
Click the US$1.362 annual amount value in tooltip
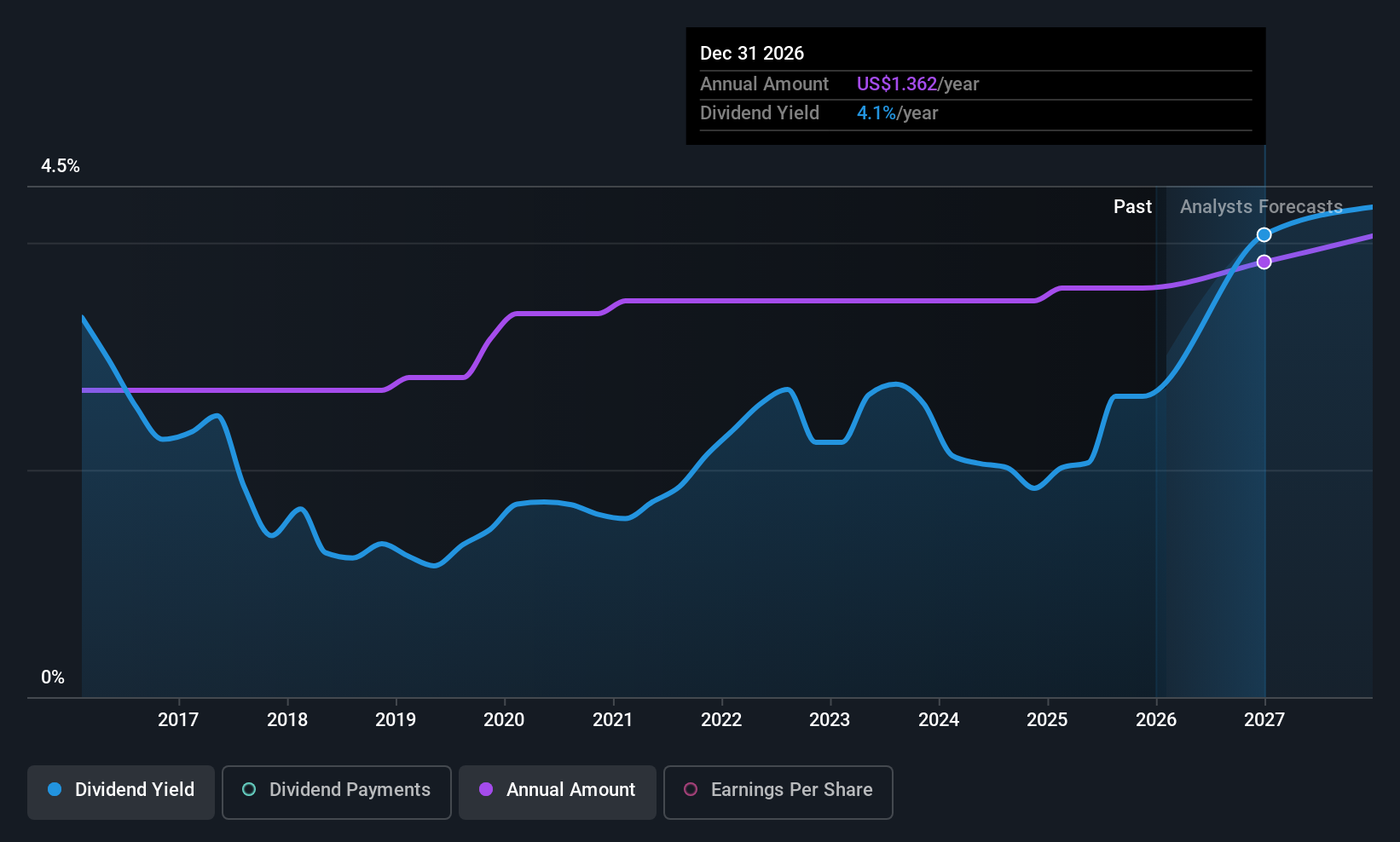[x=897, y=84]
